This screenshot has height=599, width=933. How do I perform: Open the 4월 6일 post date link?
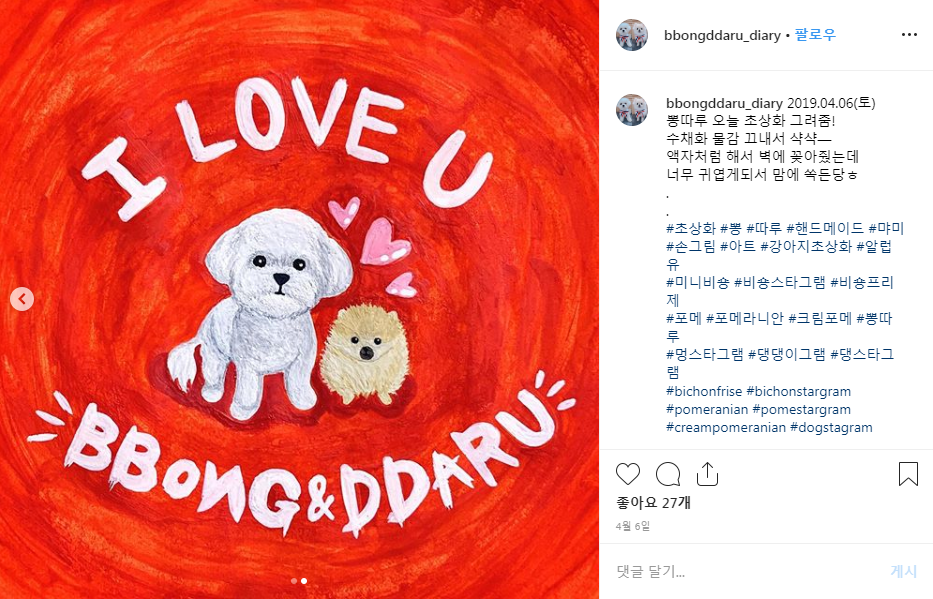coord(633,526)
